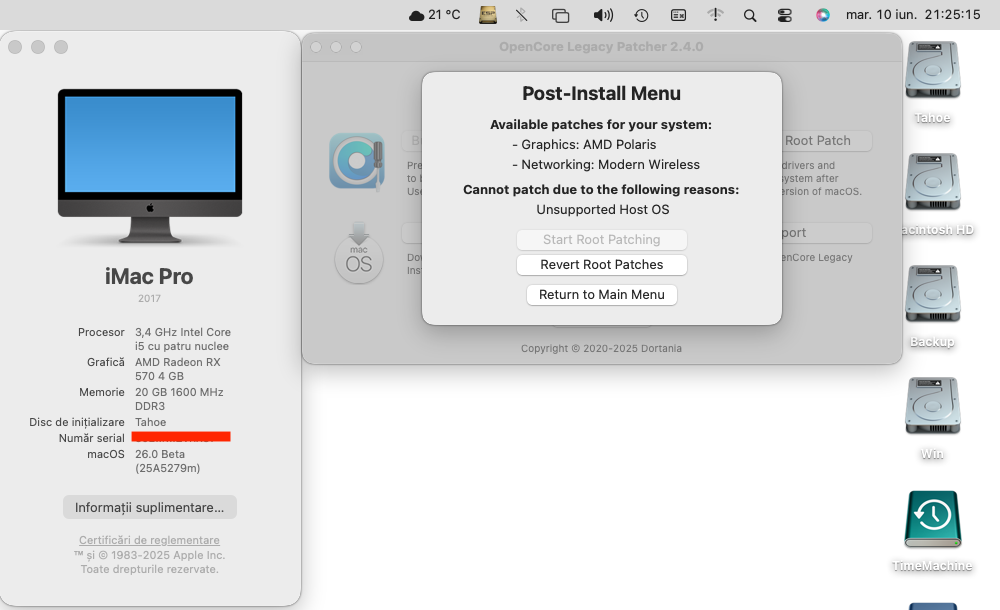Click the Graphics: AMD Polaris patch line
Viewport: 1000px width, 610px height.
tap(584, 144)
